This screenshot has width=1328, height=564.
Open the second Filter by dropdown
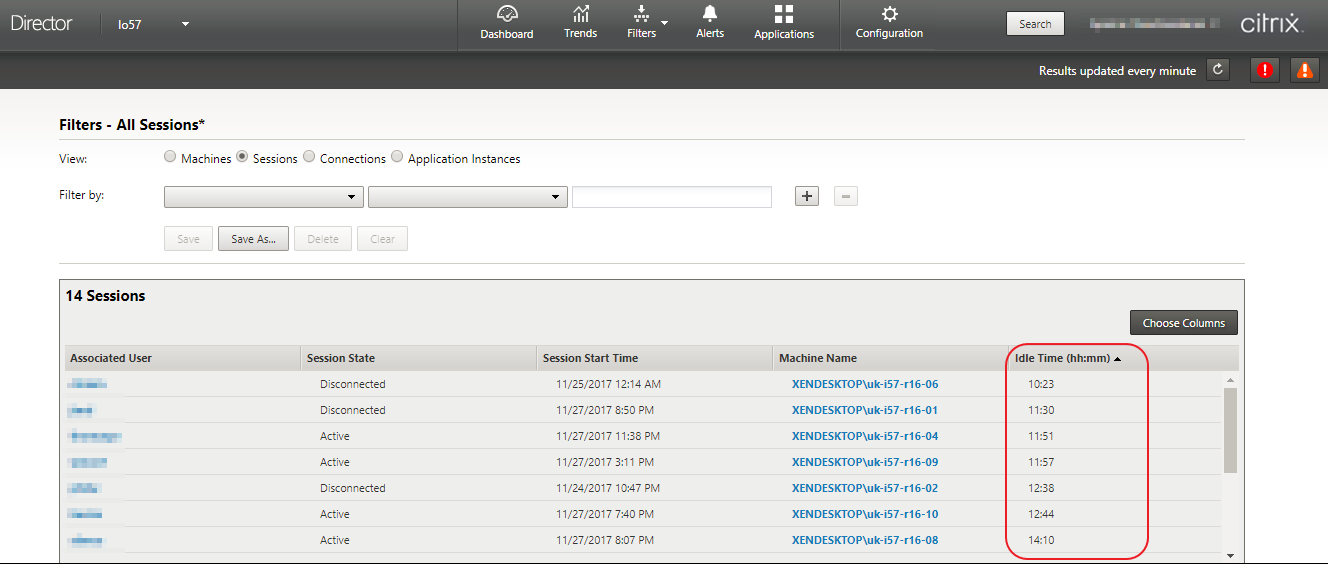[x=468, y=197]
